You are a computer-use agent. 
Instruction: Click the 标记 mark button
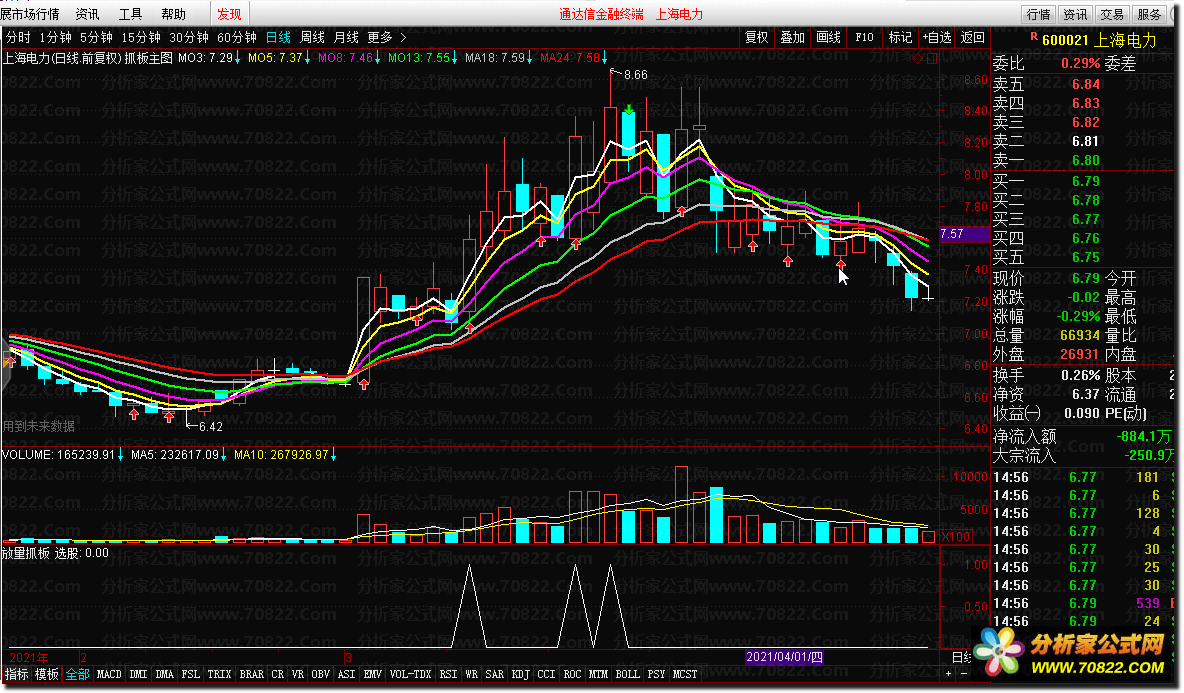click(x=900, y=37)
